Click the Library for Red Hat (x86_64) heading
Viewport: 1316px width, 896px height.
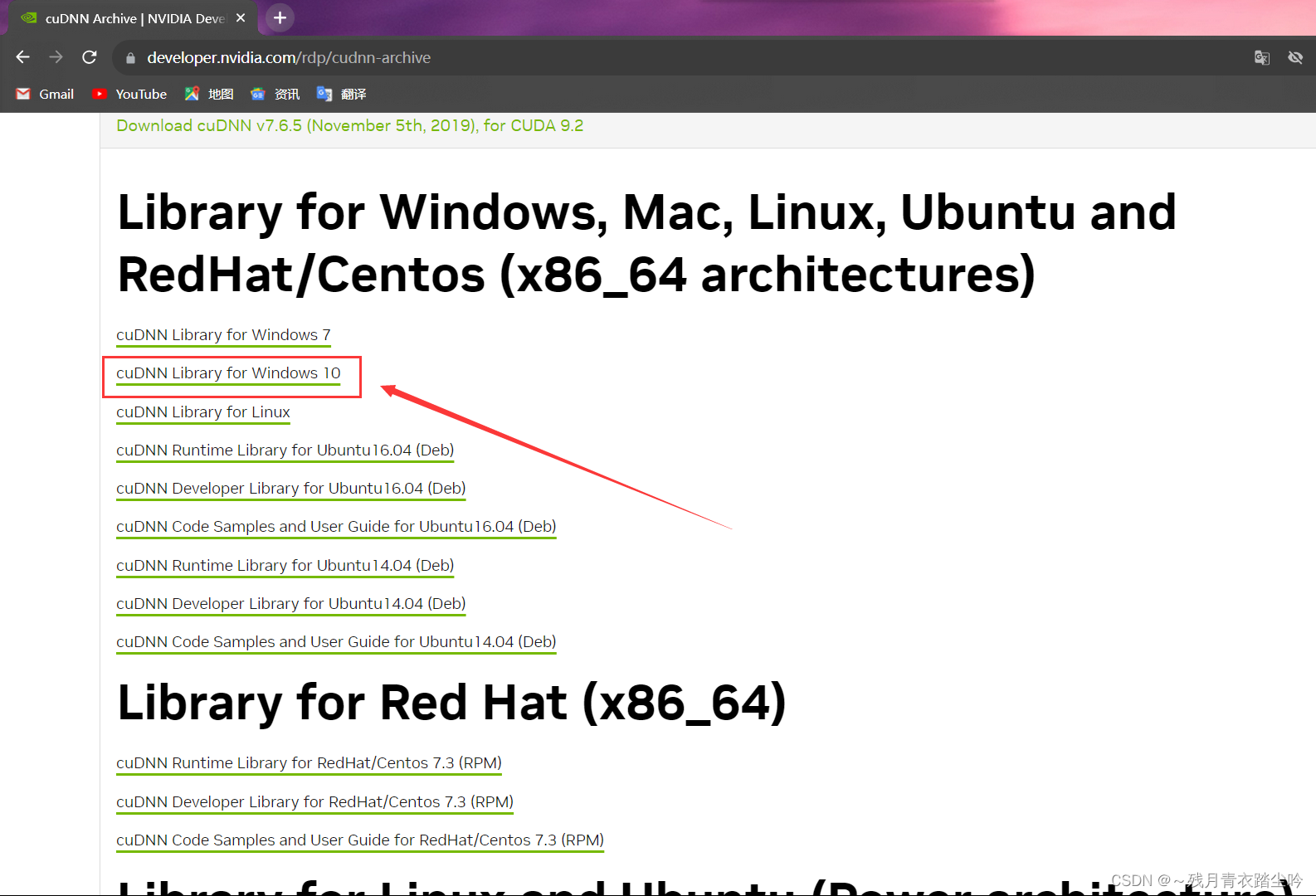[451, 704]
